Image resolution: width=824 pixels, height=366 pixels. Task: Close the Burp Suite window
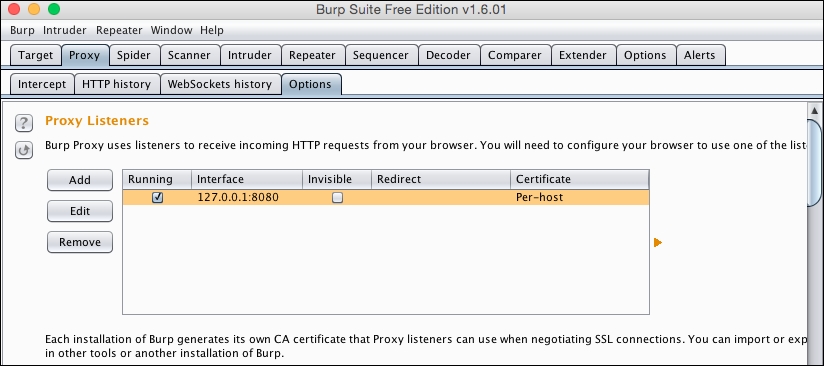[14, 9]
